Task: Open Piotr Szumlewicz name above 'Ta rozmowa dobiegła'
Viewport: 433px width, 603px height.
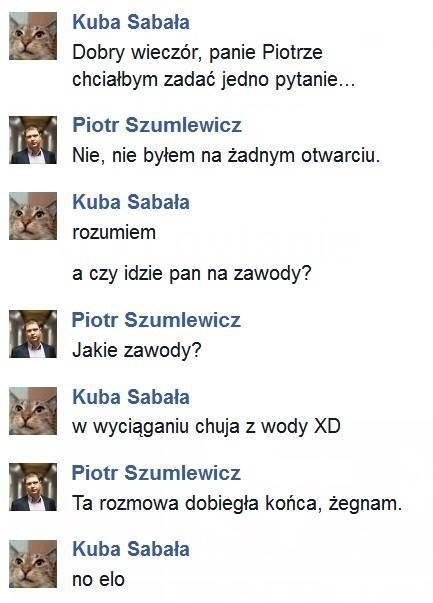Action: click(157, 473)
